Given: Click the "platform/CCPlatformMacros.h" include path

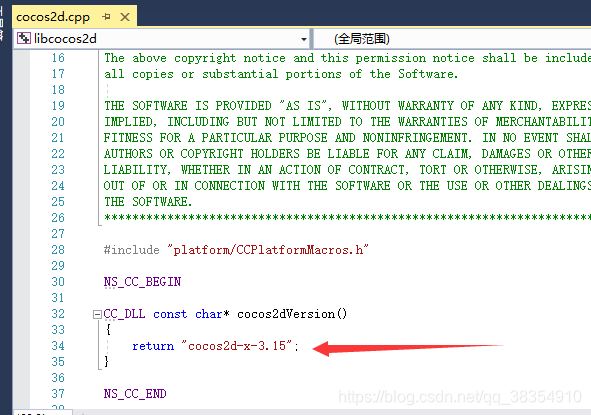Looking at the screenshot, I should click(268, 250).
